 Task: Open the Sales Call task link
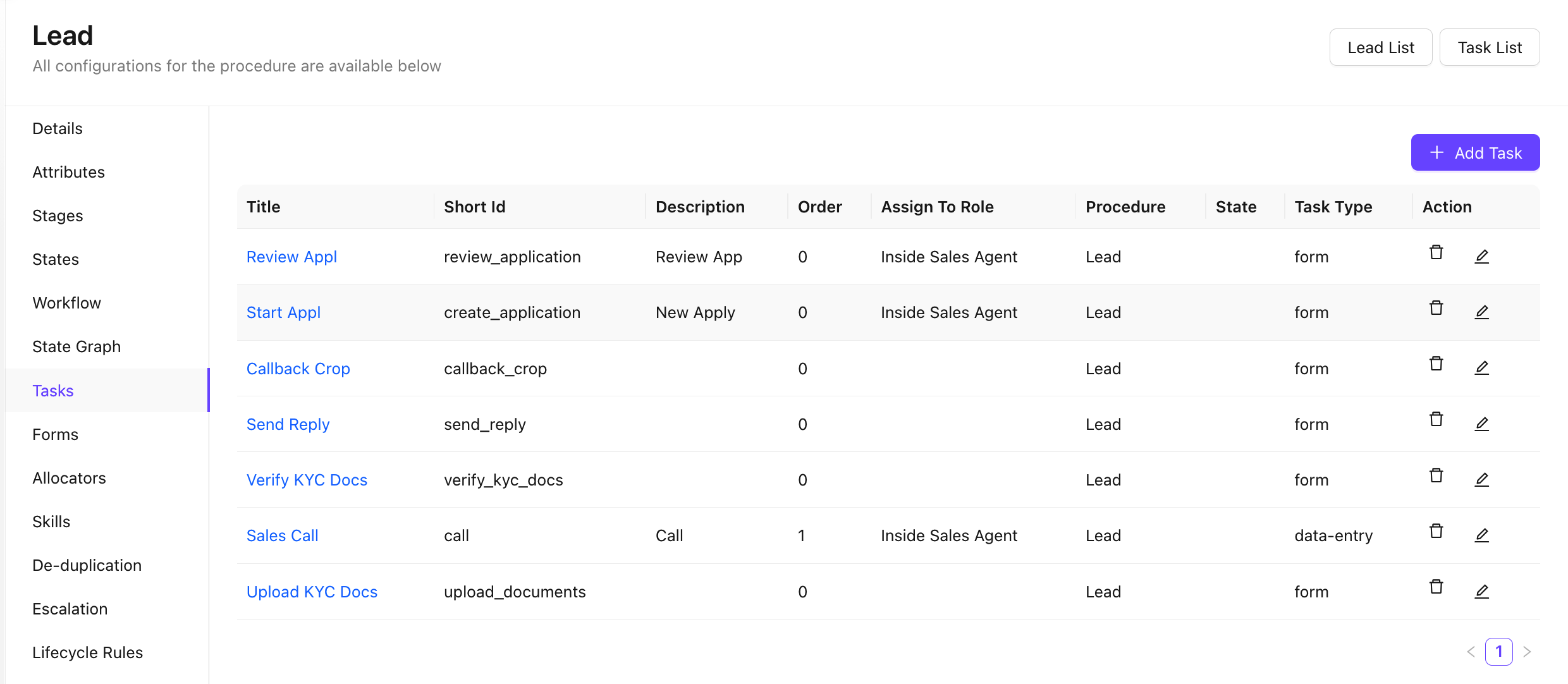tap(282, 535)
